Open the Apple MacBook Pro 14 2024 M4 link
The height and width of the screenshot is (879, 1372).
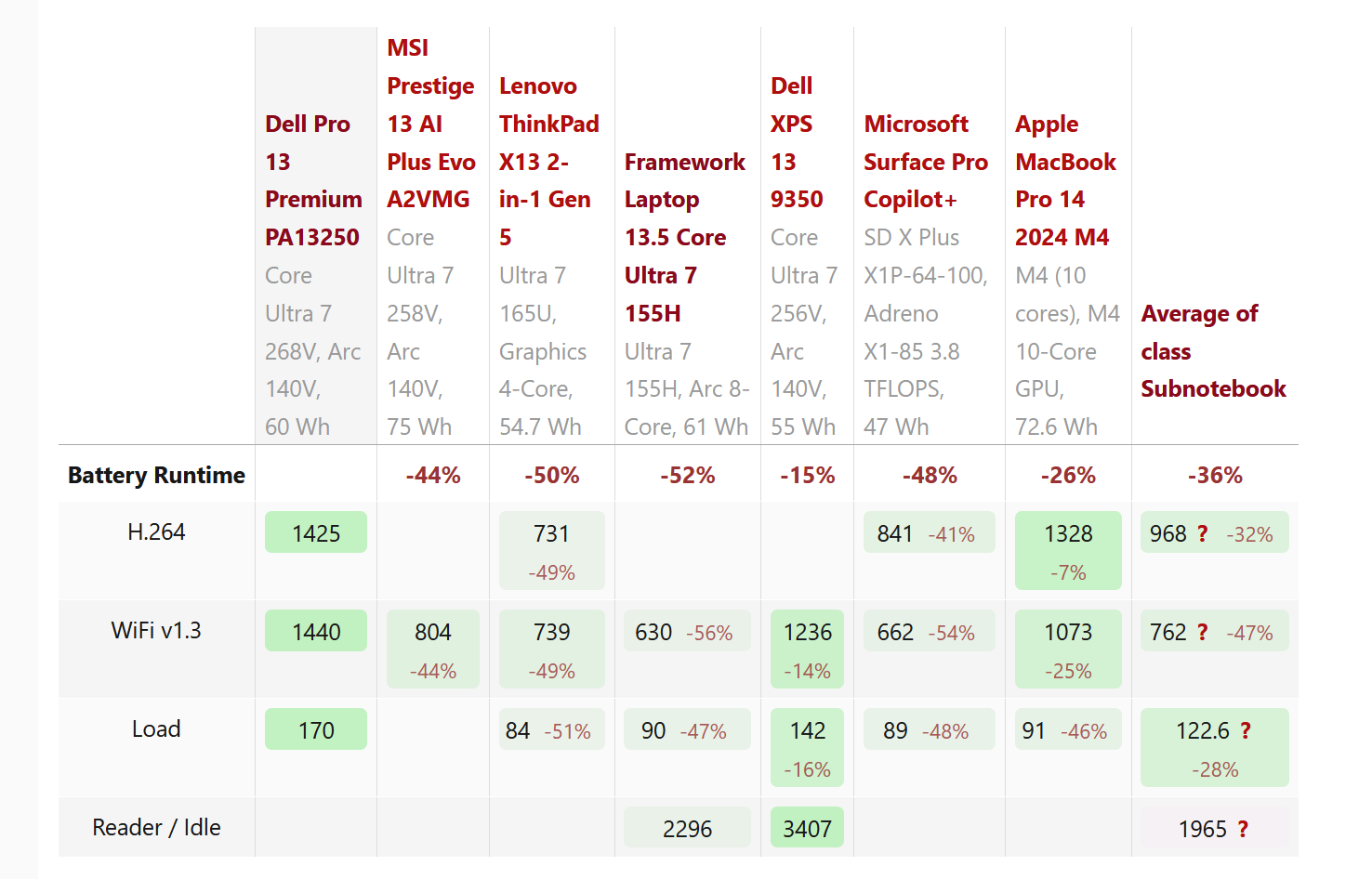pyautogui.click(x=1065, y=180)
